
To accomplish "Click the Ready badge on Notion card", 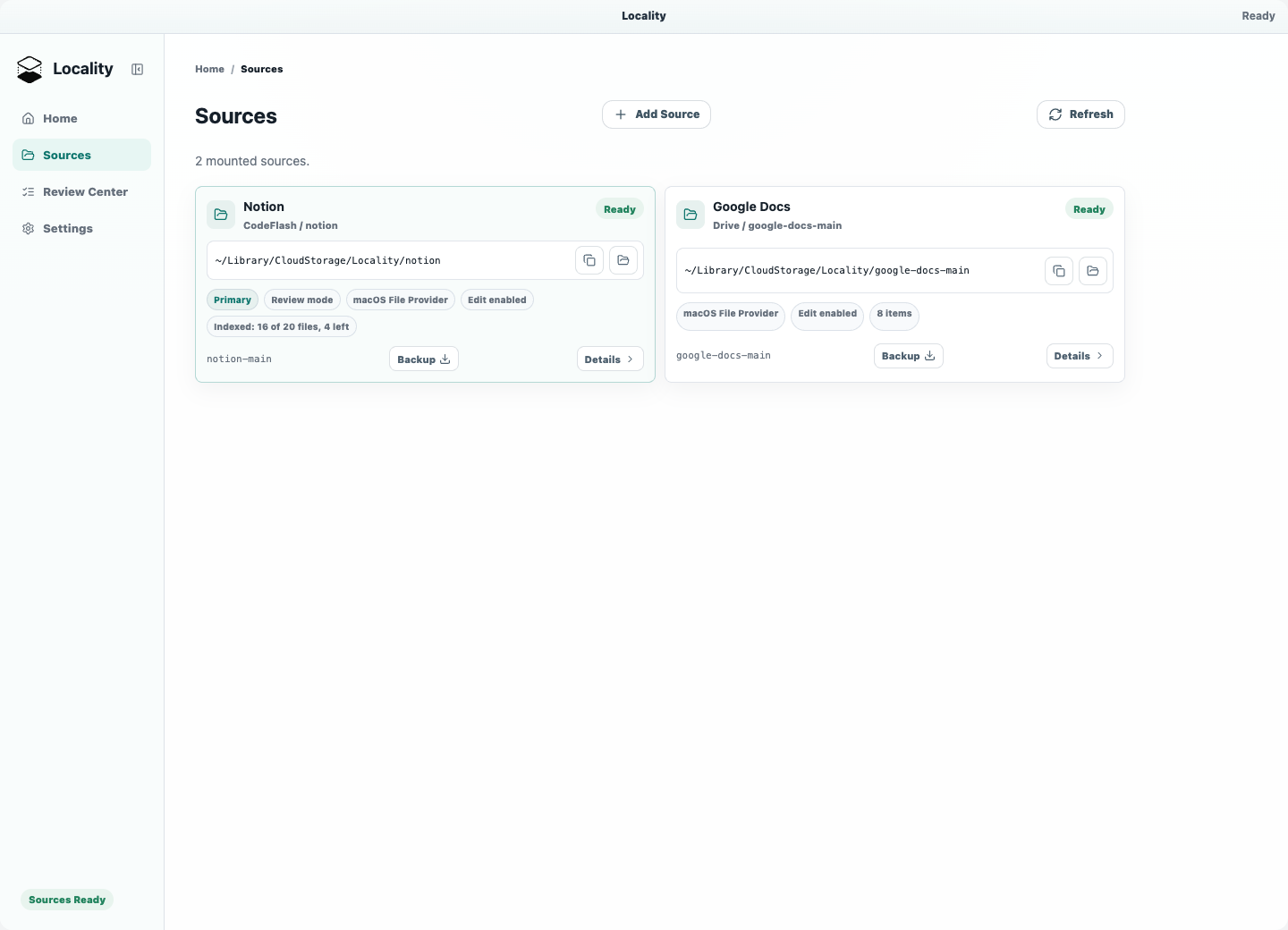I will pyautogui.click(x=620, y=209).
